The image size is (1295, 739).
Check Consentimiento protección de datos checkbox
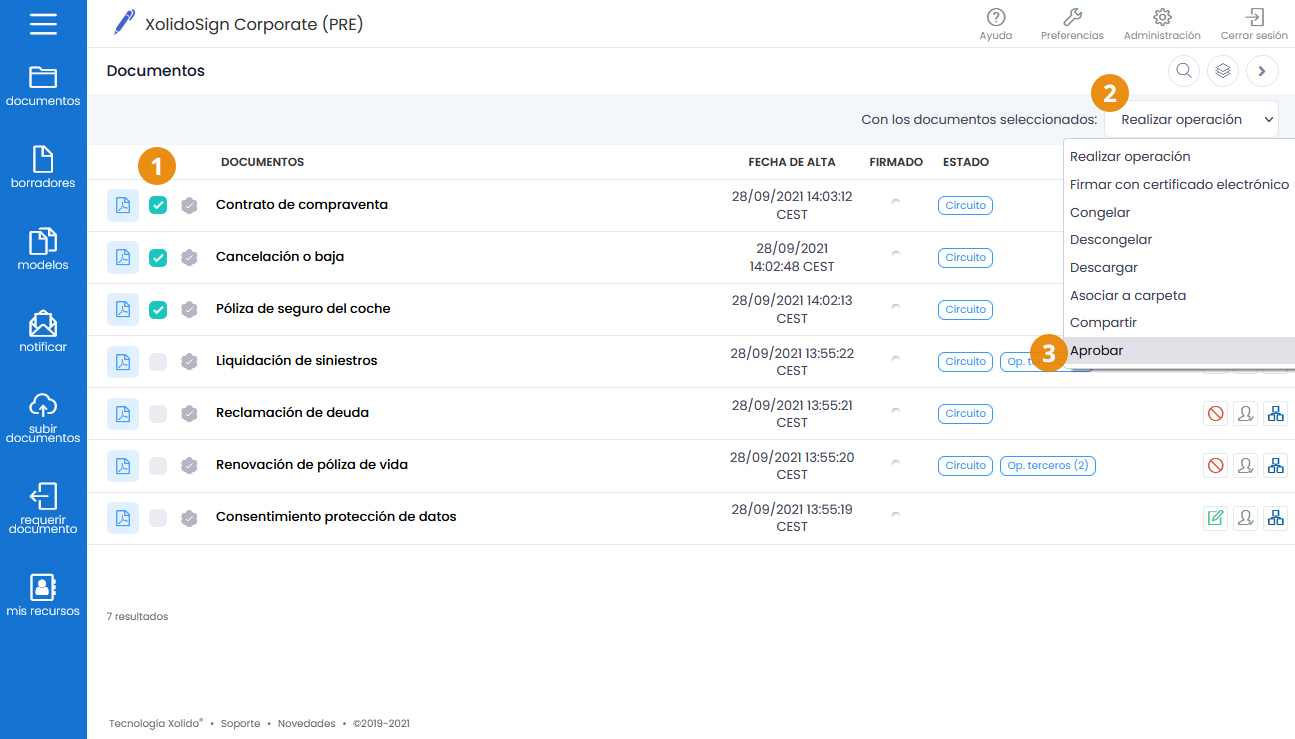click(158, 517)
